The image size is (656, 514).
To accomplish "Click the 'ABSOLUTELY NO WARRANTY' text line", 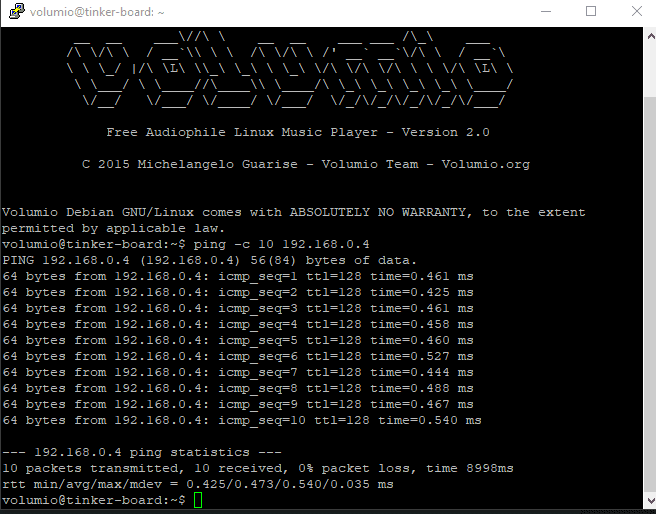I will (x=294, y=212).
